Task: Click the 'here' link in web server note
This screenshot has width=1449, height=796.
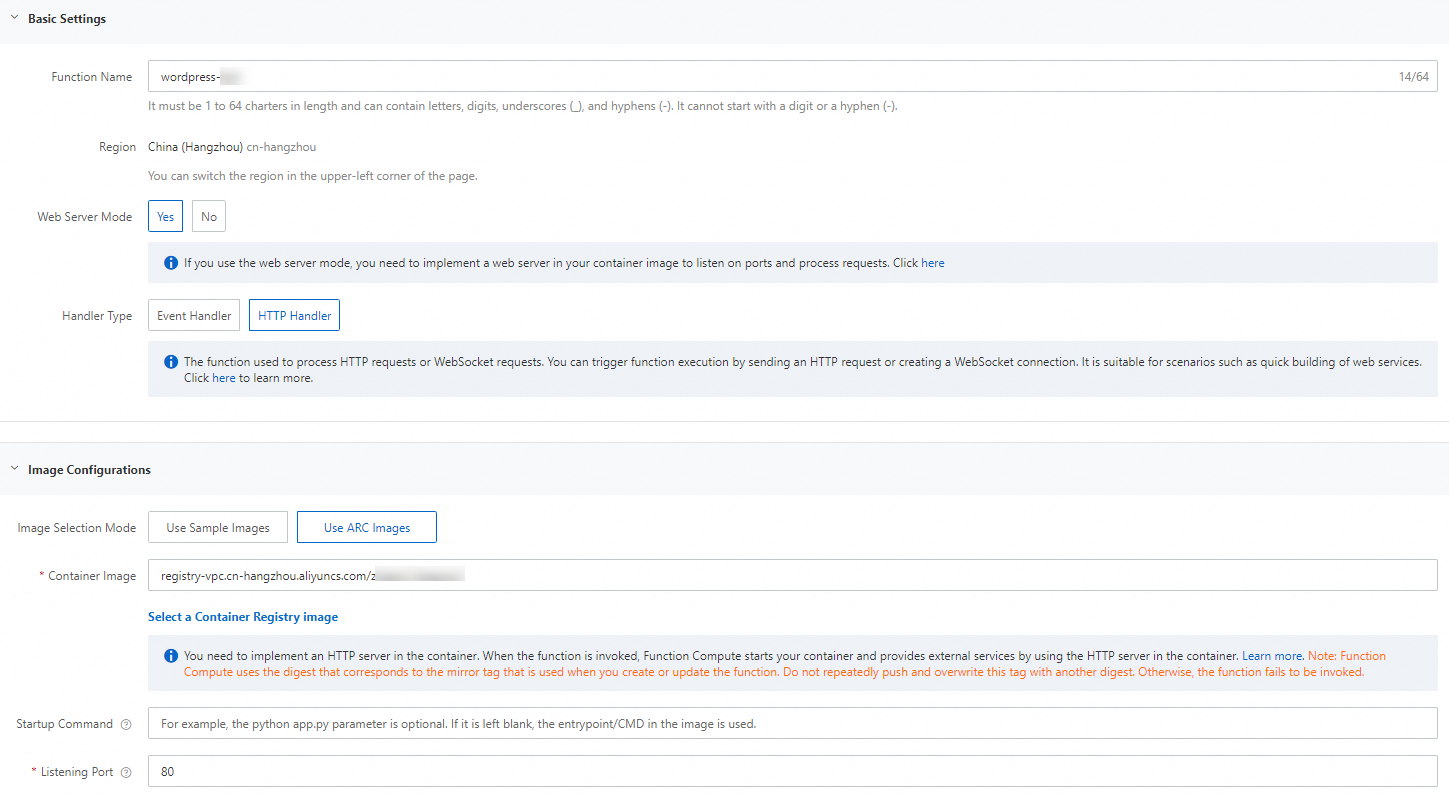Action: tap(932, 263)
